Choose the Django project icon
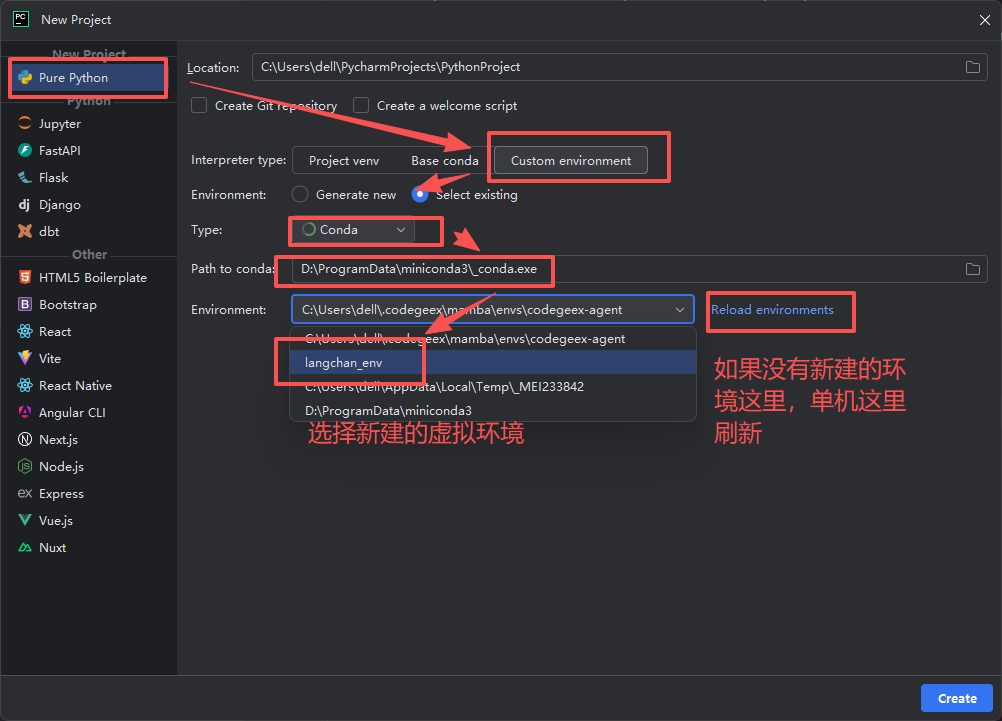The image size is (1002, 721). point(25,205)
